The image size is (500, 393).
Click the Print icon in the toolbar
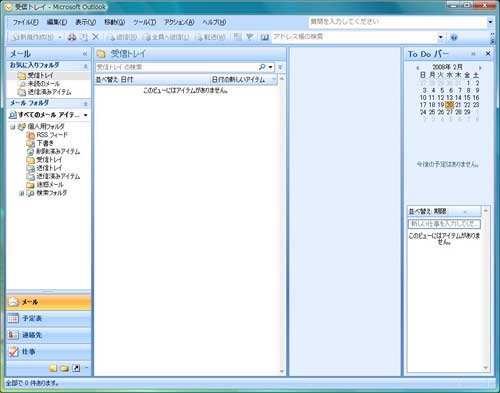[x=72, y=37]
